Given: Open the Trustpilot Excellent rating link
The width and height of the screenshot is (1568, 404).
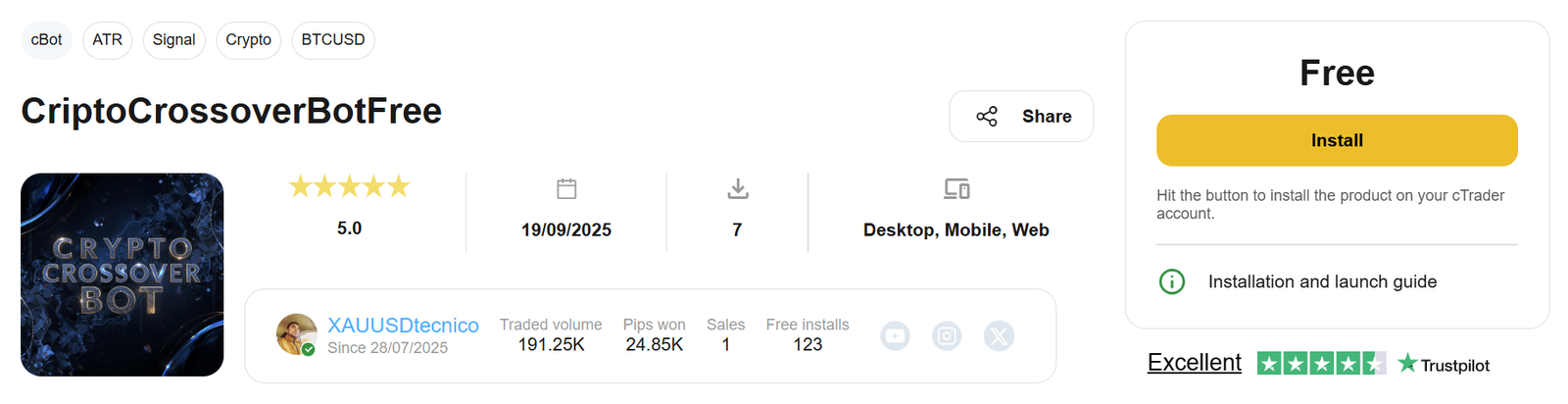Looking at the screenshot, I should tap(1195, 363).
